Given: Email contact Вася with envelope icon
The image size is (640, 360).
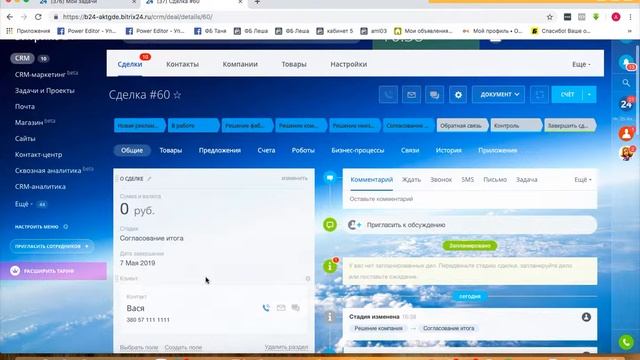Looking at the screenshot, I should pos(281,308).
